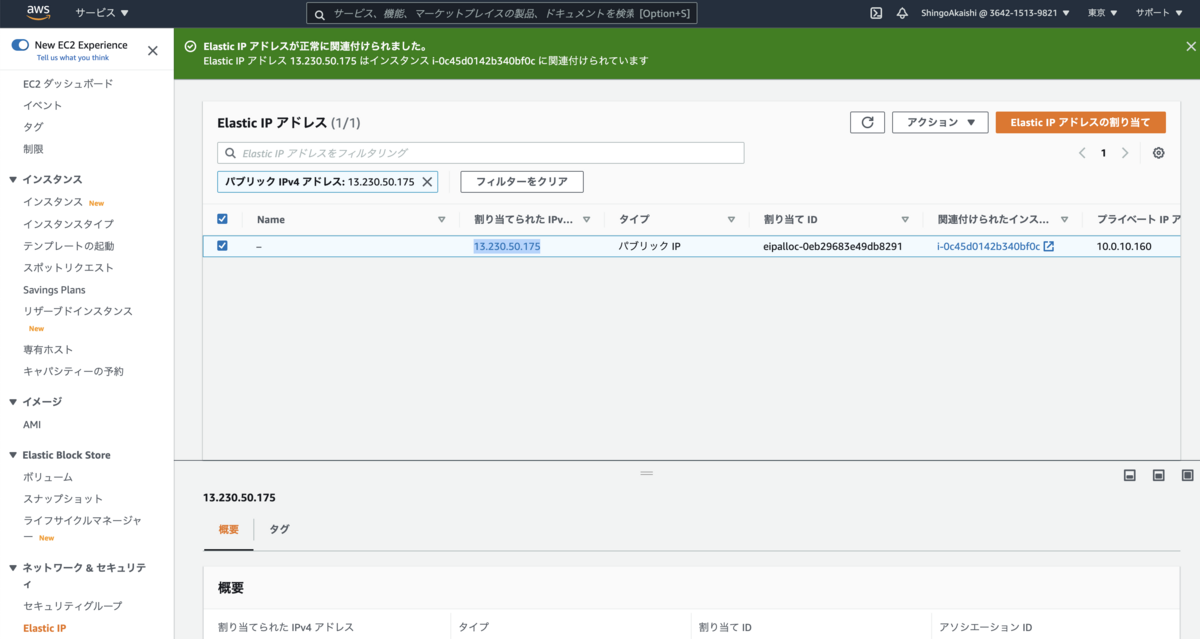Image resolution: width=1200 pixels, height=639 pixels.
Task: Set details panel to medium size
Action: [1158, 475]
